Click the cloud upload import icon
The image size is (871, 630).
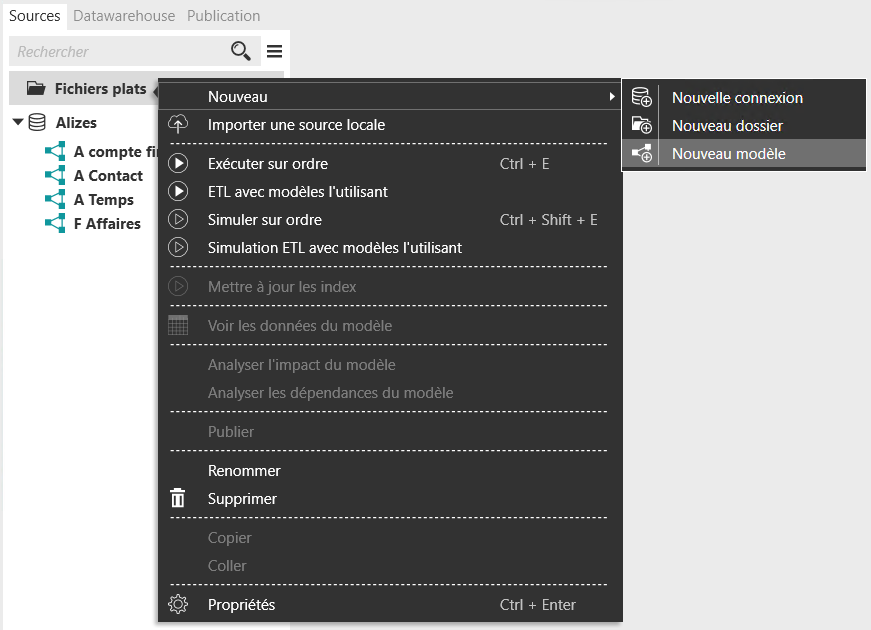[x=178, y=125]
